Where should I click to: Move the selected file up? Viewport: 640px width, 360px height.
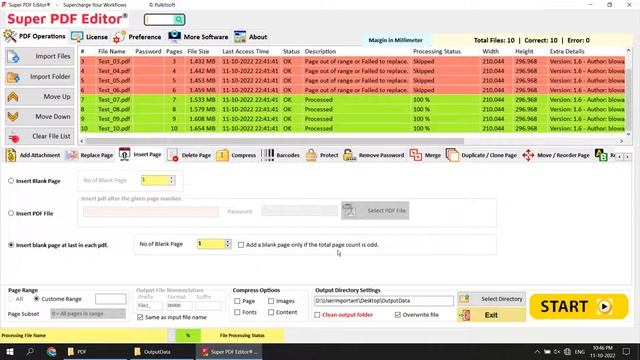[x=40, y=97]
